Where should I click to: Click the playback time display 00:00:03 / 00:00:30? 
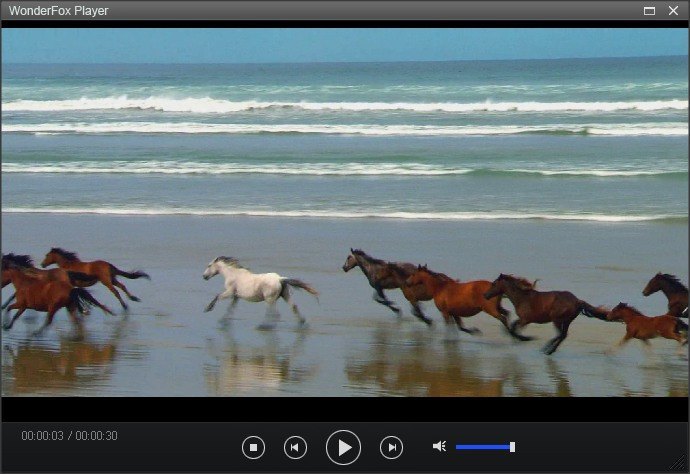click(70, 436)
